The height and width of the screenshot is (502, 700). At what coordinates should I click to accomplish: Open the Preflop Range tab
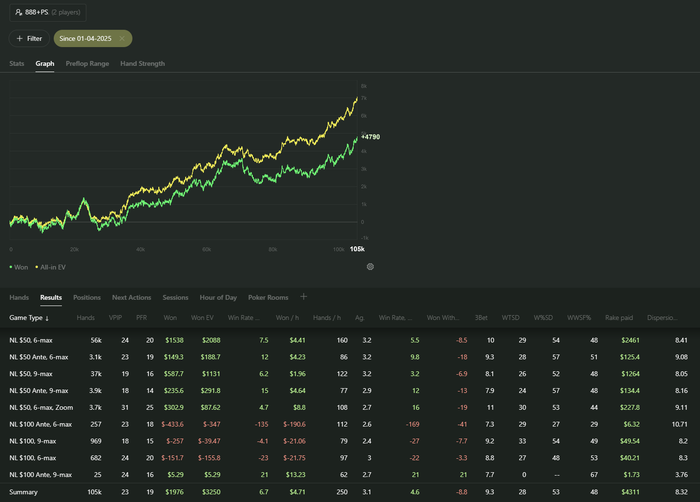coord(87,64)
